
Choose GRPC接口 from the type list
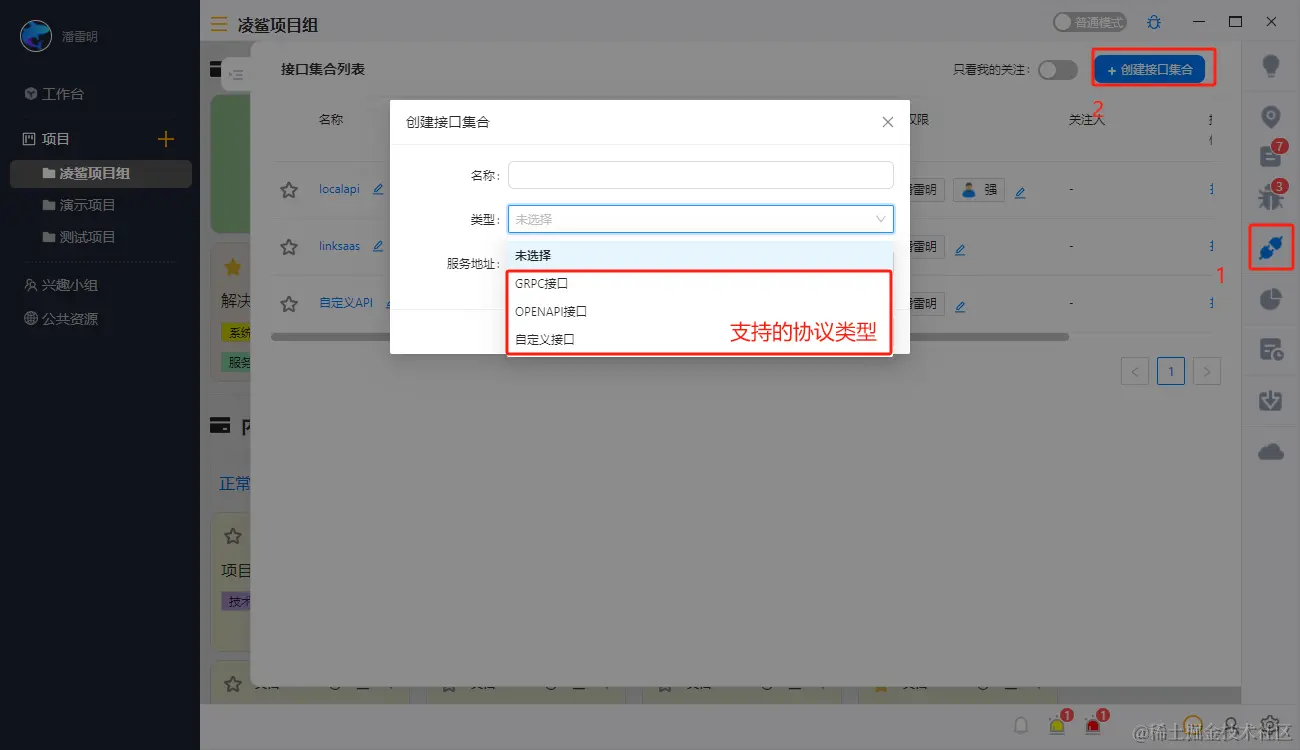tap(700, 284)
